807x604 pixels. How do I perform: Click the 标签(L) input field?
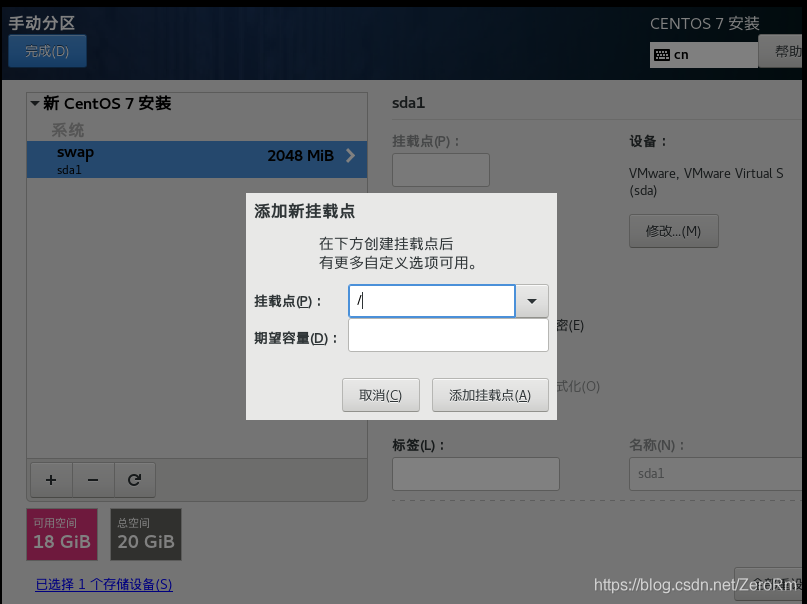[476, 474]
